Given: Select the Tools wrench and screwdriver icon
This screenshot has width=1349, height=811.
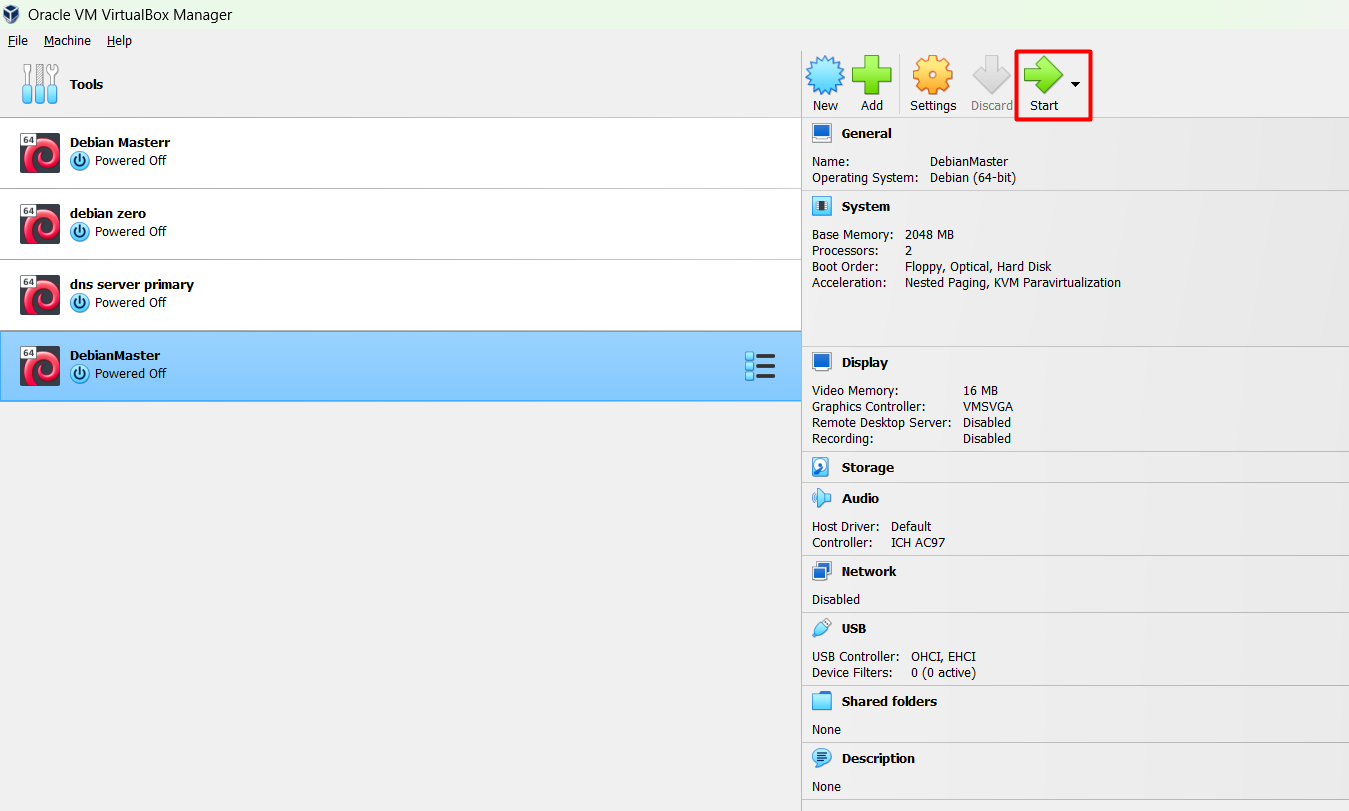Looking at the screenshot, I should point(40,84).
